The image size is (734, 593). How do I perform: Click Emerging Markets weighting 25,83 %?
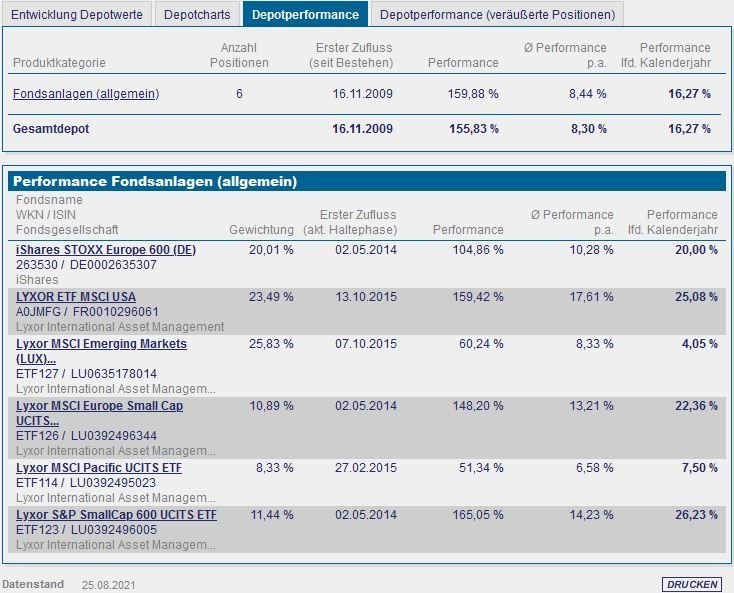271,344
